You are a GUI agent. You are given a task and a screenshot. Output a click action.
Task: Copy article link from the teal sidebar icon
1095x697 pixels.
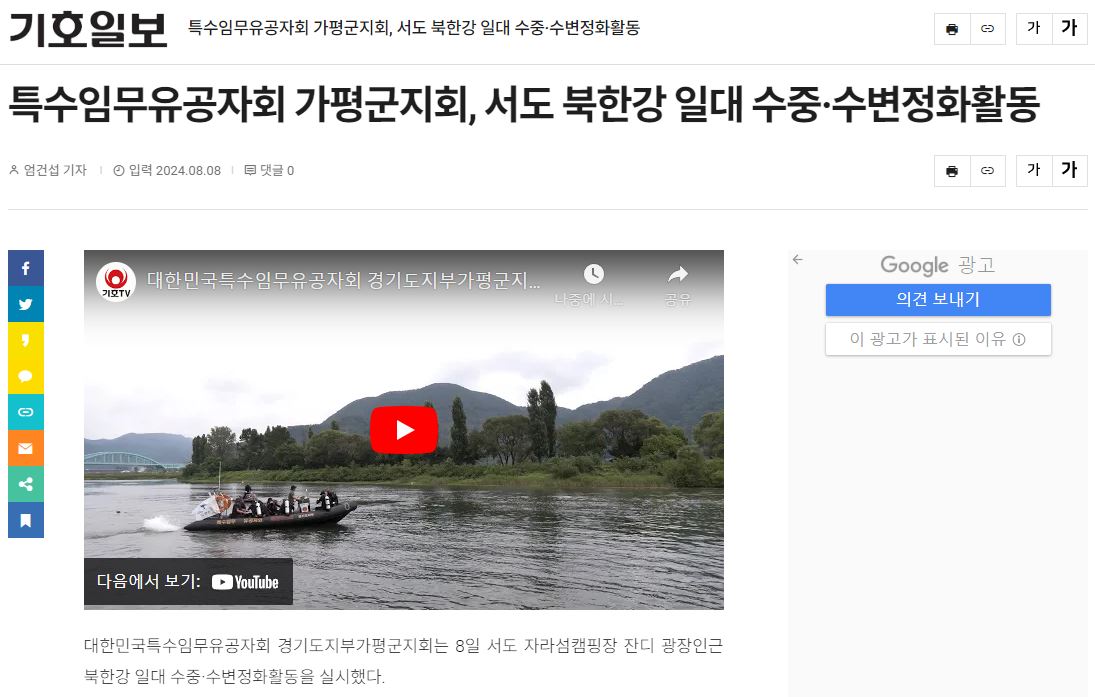pyautogui.click(x=26, y=412)
